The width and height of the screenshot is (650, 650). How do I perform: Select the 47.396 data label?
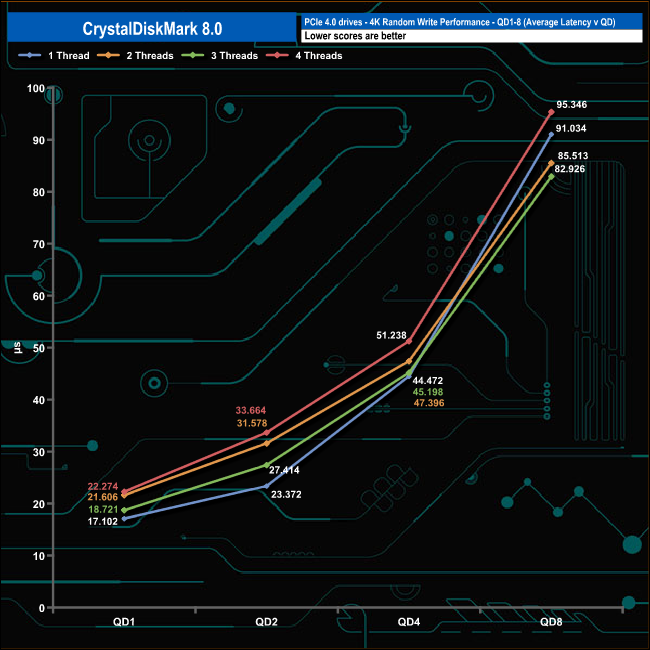429,403
